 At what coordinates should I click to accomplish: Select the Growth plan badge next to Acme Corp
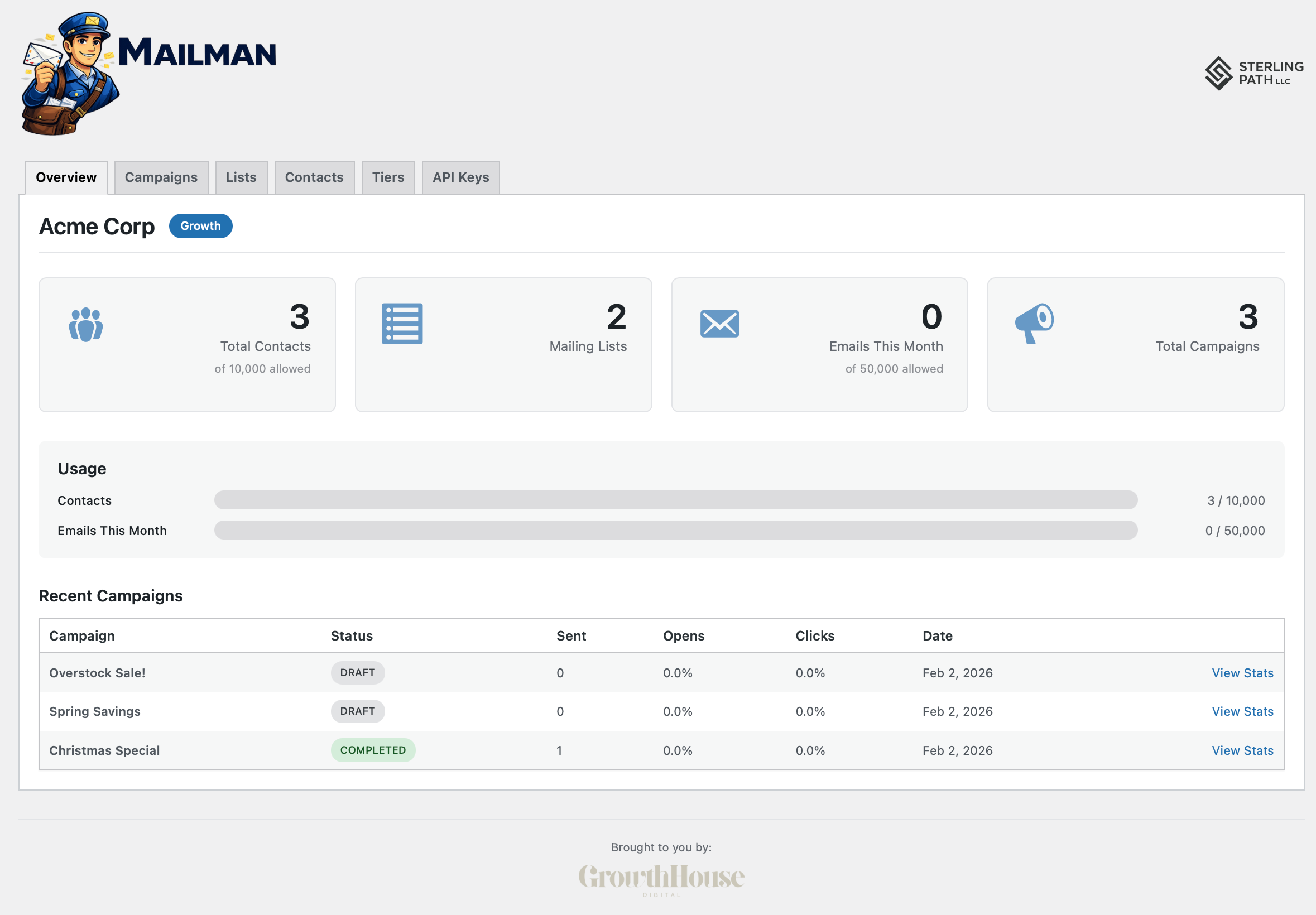pyautogui.click(x=200, y=226)
